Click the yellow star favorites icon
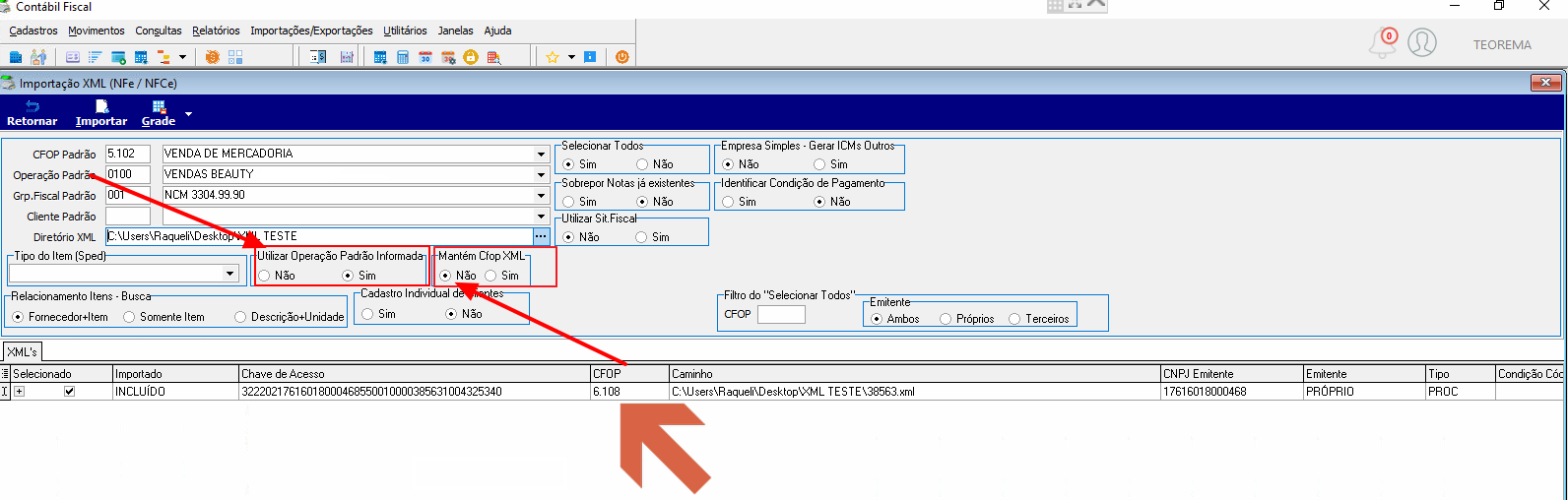Image resolution: width=1568 pixels, height=500 pixels. pos(553,57)
